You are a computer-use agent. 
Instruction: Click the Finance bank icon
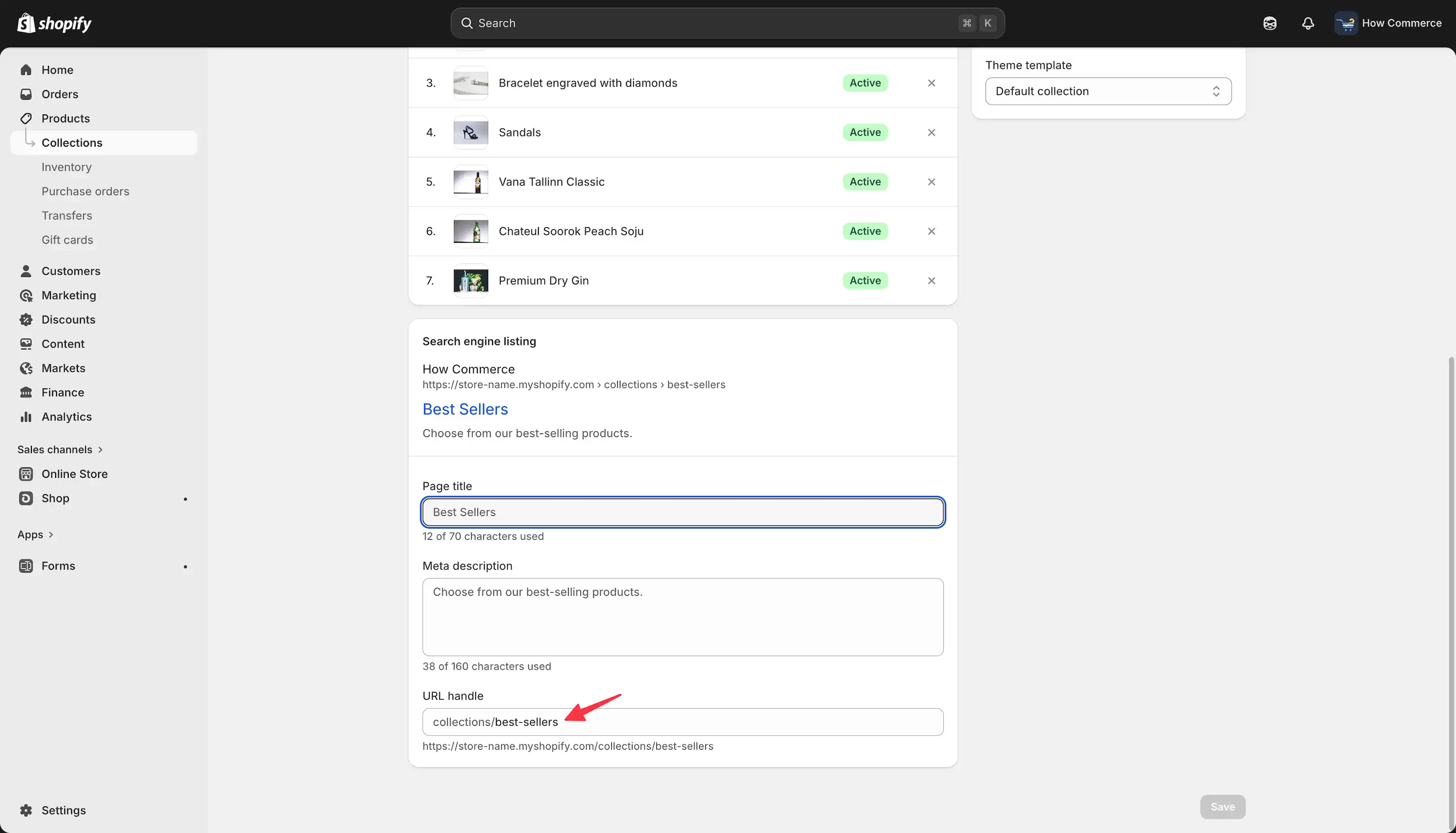(26, 392)
